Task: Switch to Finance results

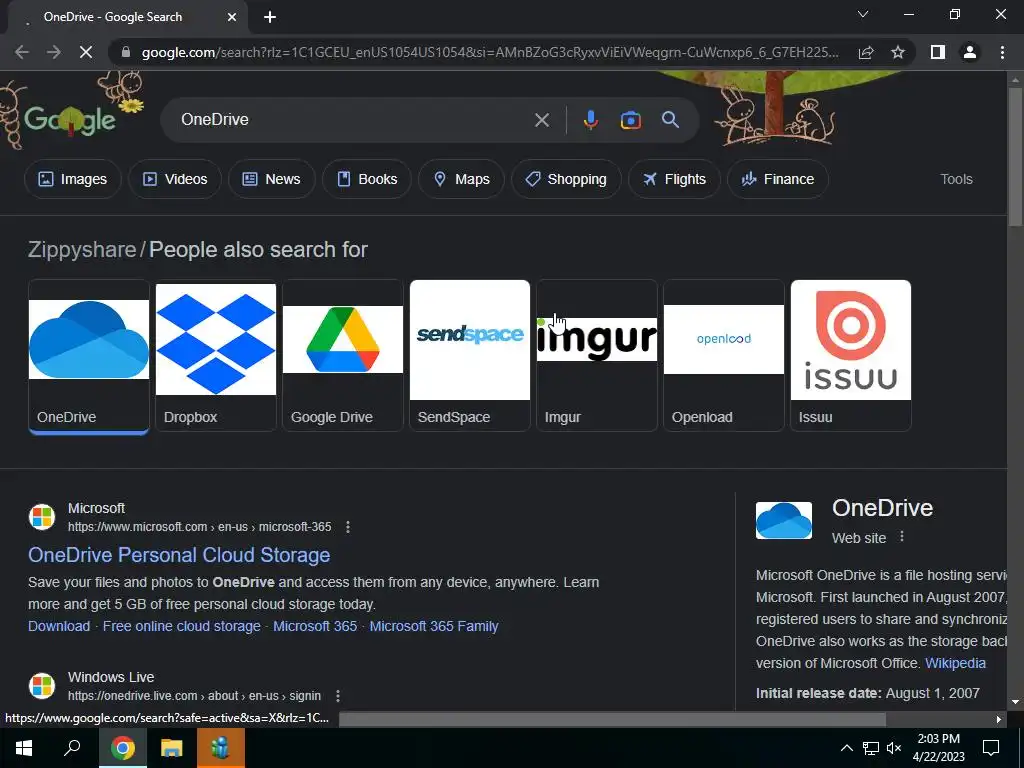Action: [778, 179]
